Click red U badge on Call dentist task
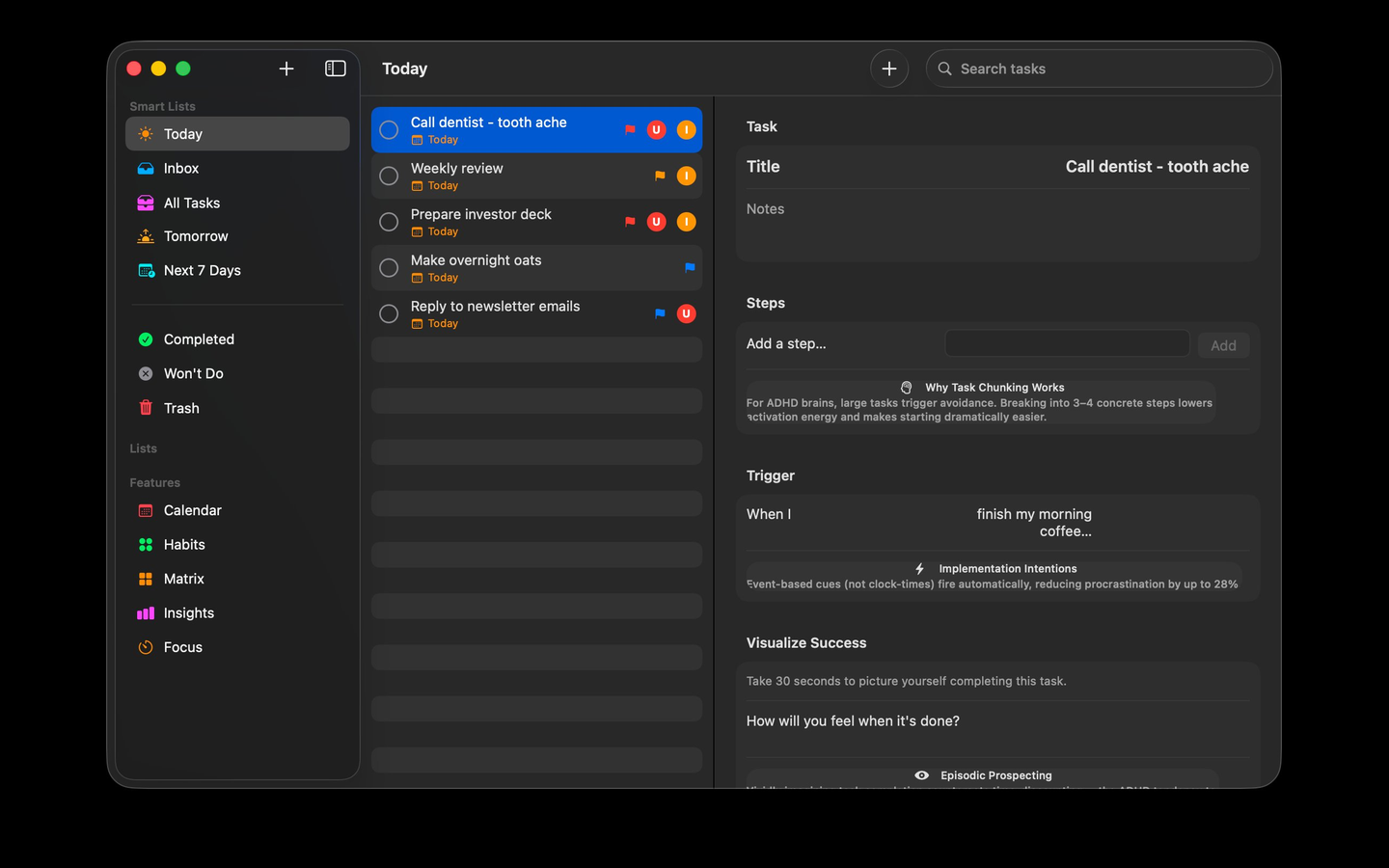 657,129
